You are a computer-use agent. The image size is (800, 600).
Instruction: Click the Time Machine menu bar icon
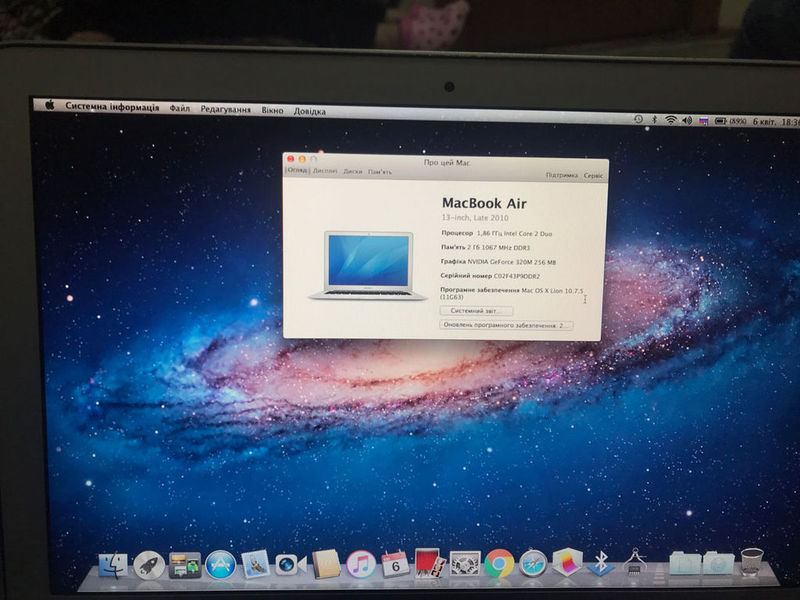pyautogui.click(x=638, y=119)
